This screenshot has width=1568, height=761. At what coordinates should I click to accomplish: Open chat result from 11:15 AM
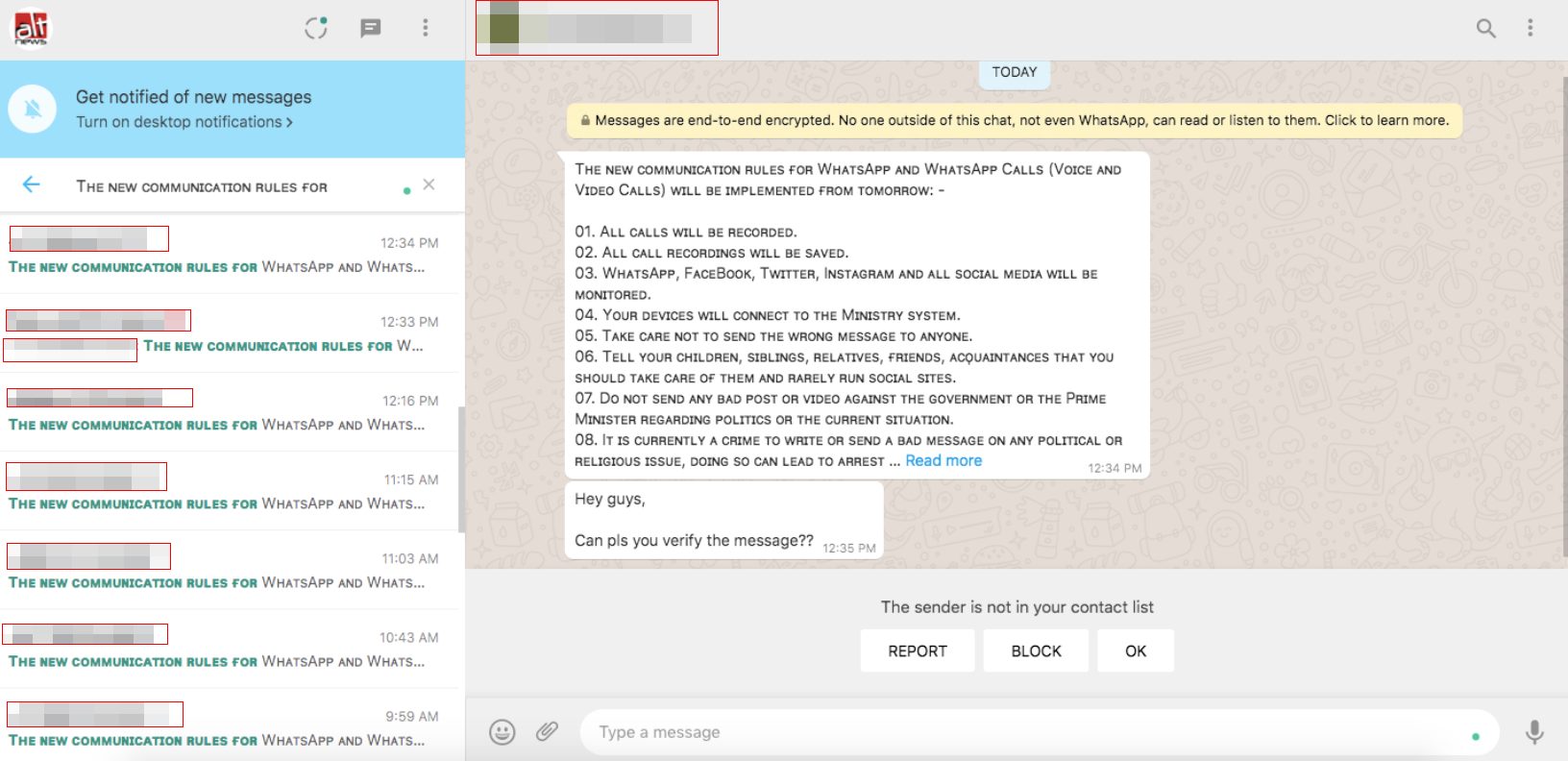click(x=231, y=491)
